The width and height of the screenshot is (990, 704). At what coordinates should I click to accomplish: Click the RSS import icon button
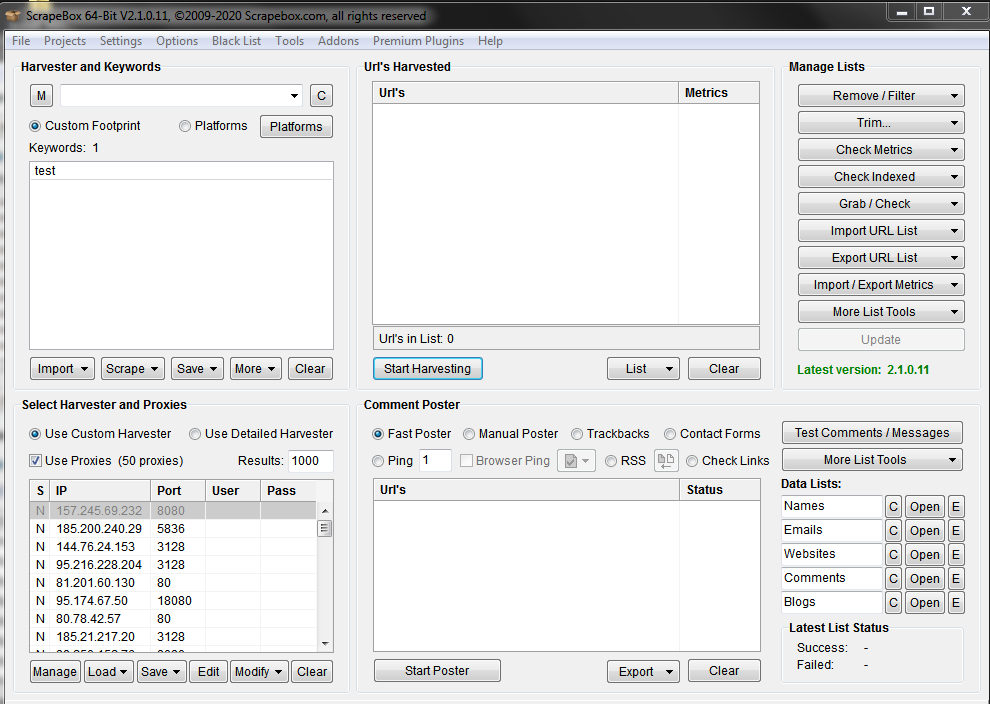(x=665, y=461)
